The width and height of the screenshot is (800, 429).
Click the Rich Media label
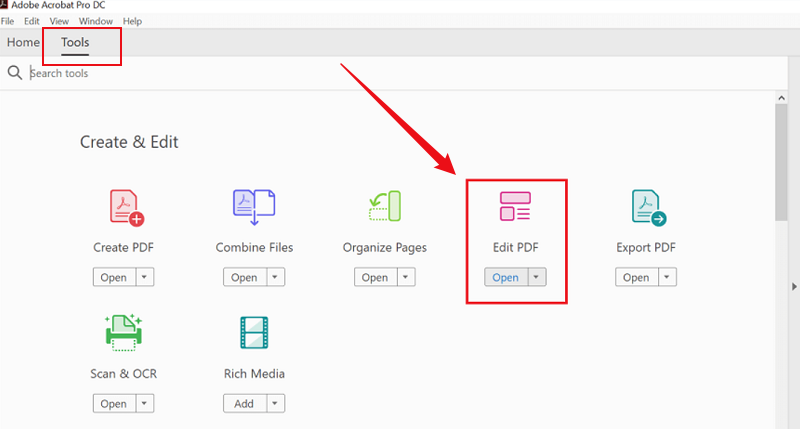pyautogui.click(x=254, y=374)
